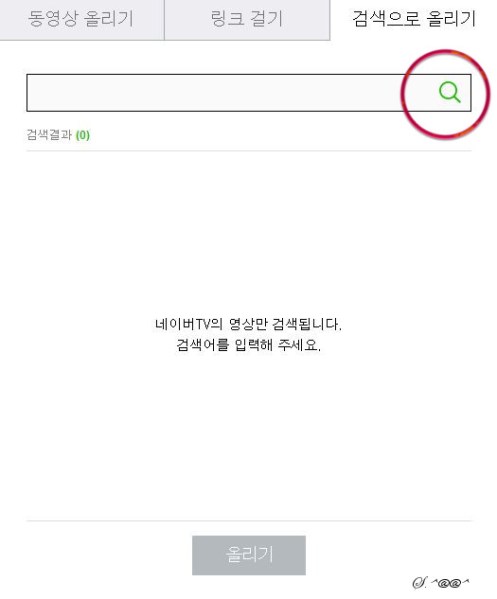Click the divider line above the 올리기 button
The width and height of the screenshot is (497, 599).
(249, 520)
